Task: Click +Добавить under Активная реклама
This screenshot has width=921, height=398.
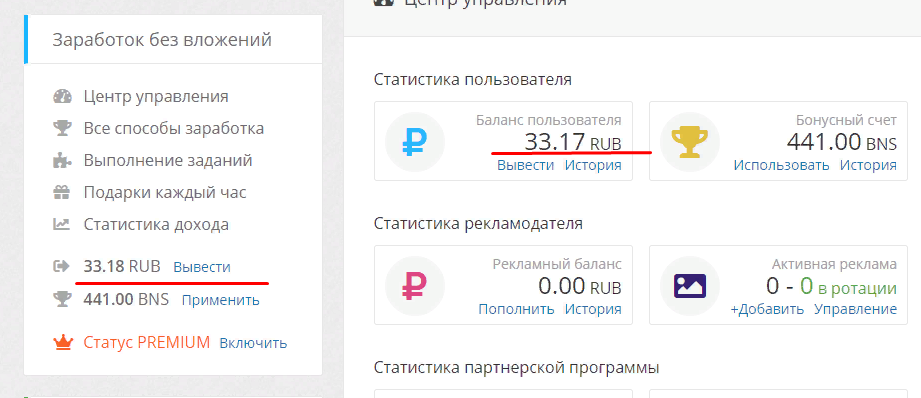Action: [767, 309]
